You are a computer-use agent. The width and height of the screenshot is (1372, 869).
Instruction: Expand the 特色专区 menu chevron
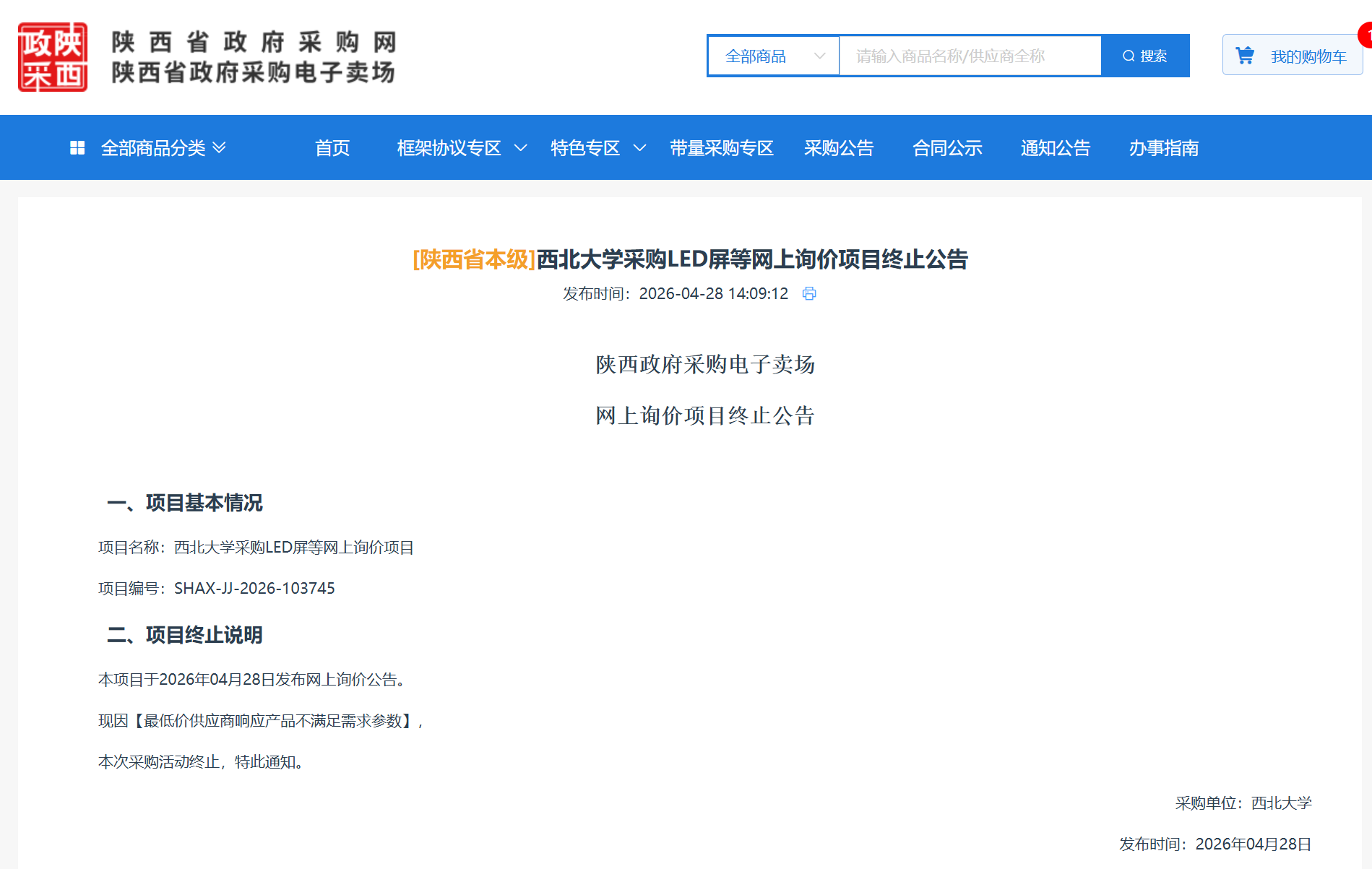pyautogui.click(x=639, y=148)
